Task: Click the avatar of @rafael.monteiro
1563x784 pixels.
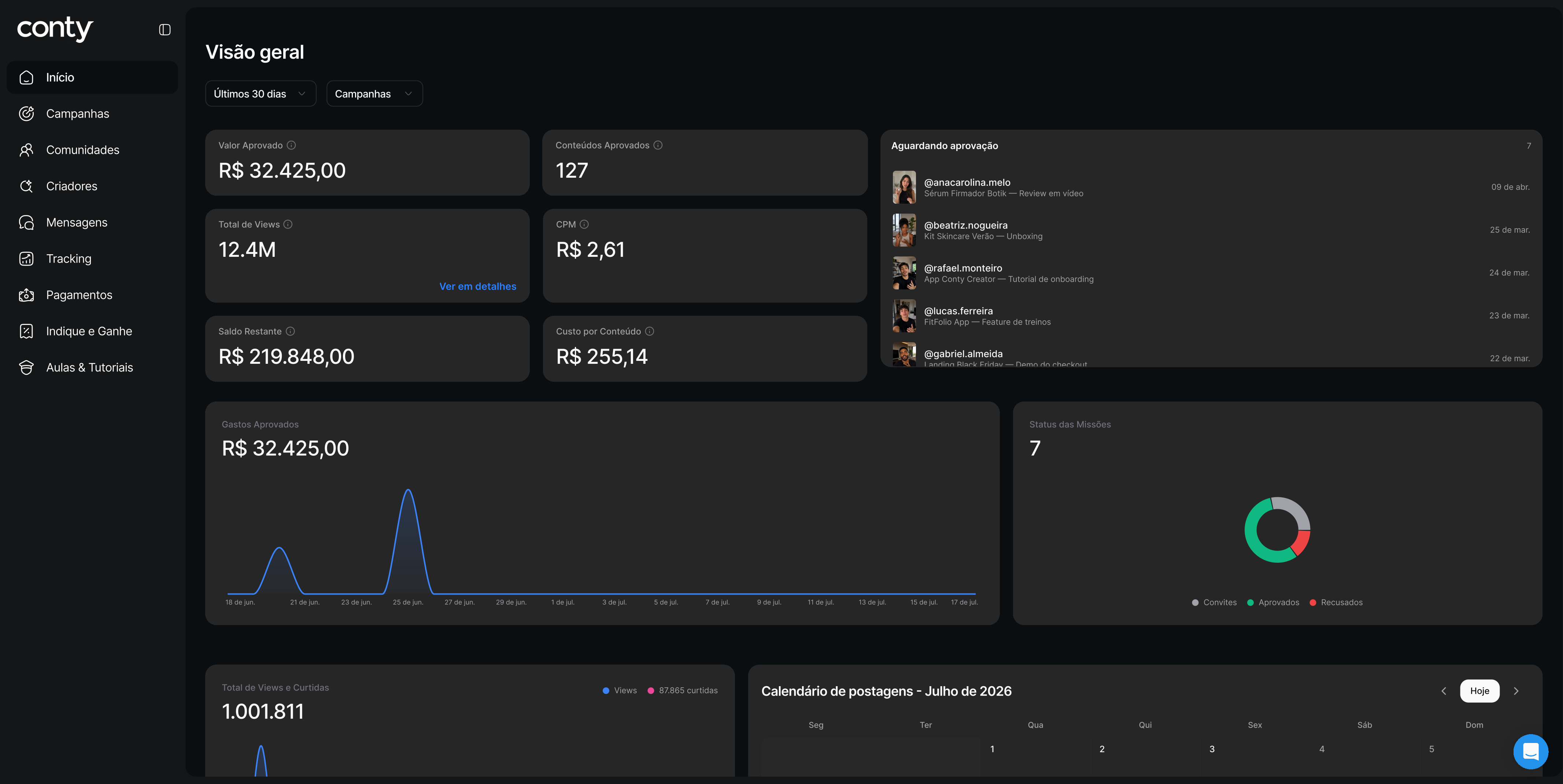Action: pyautogui.click(x=904, y=273)
